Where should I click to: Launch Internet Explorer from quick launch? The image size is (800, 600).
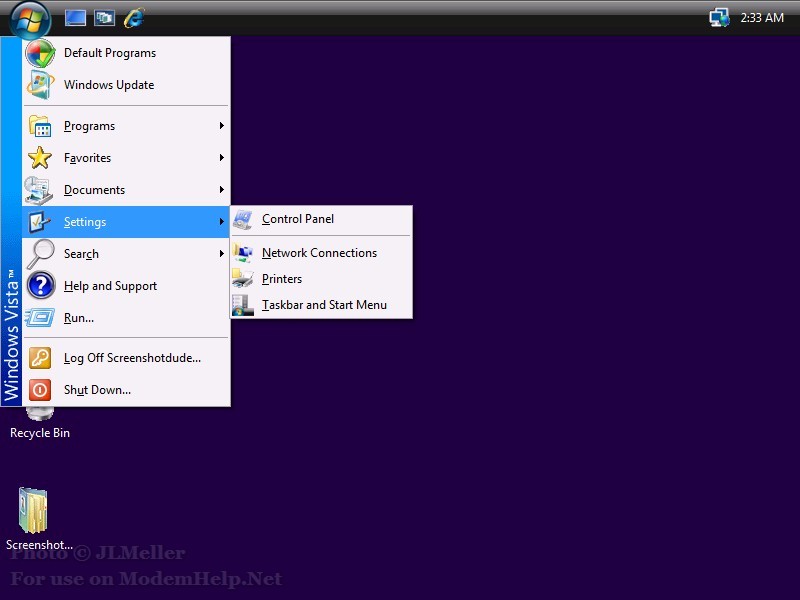(x=134, y=18)
